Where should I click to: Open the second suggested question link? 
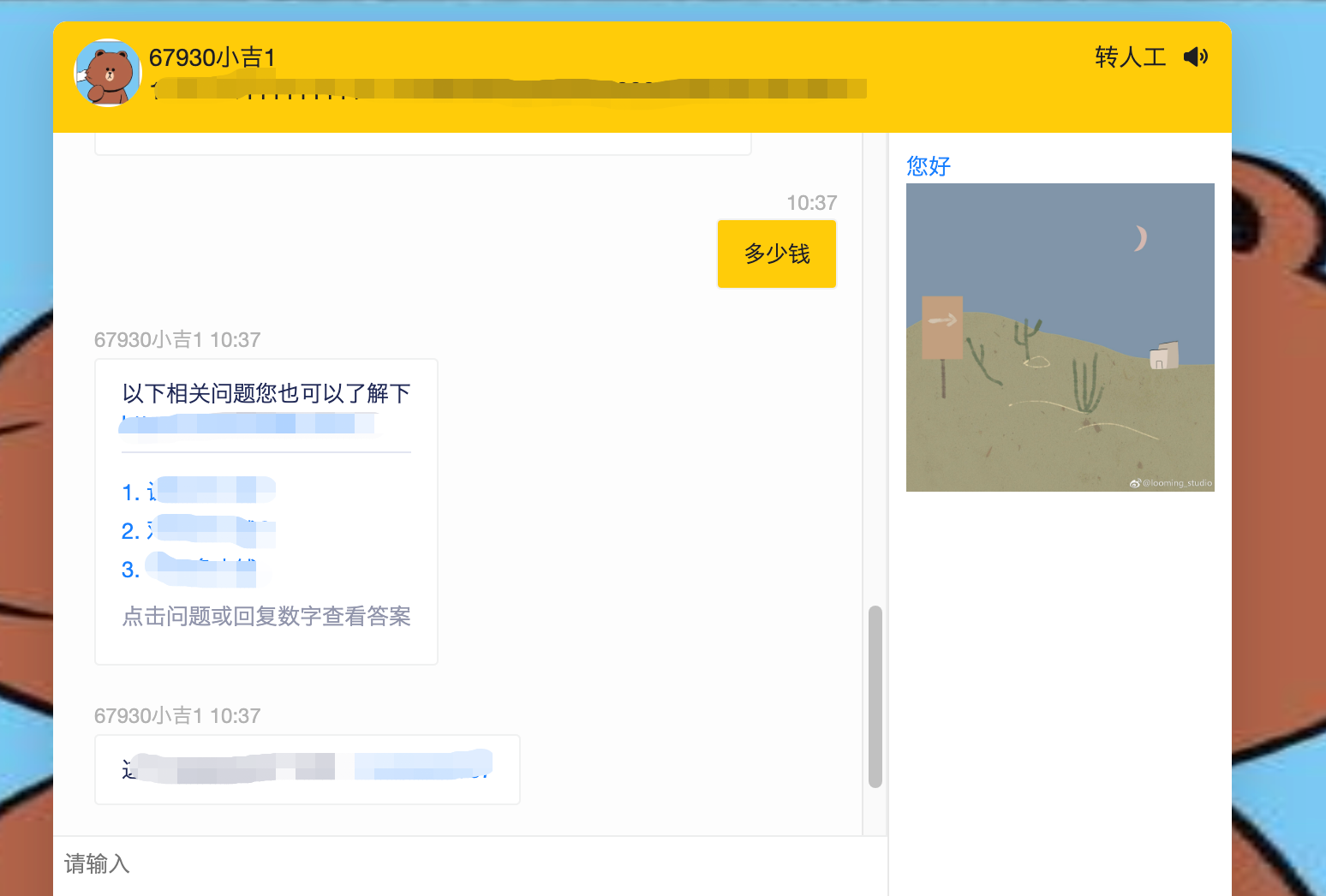point(199,531)
